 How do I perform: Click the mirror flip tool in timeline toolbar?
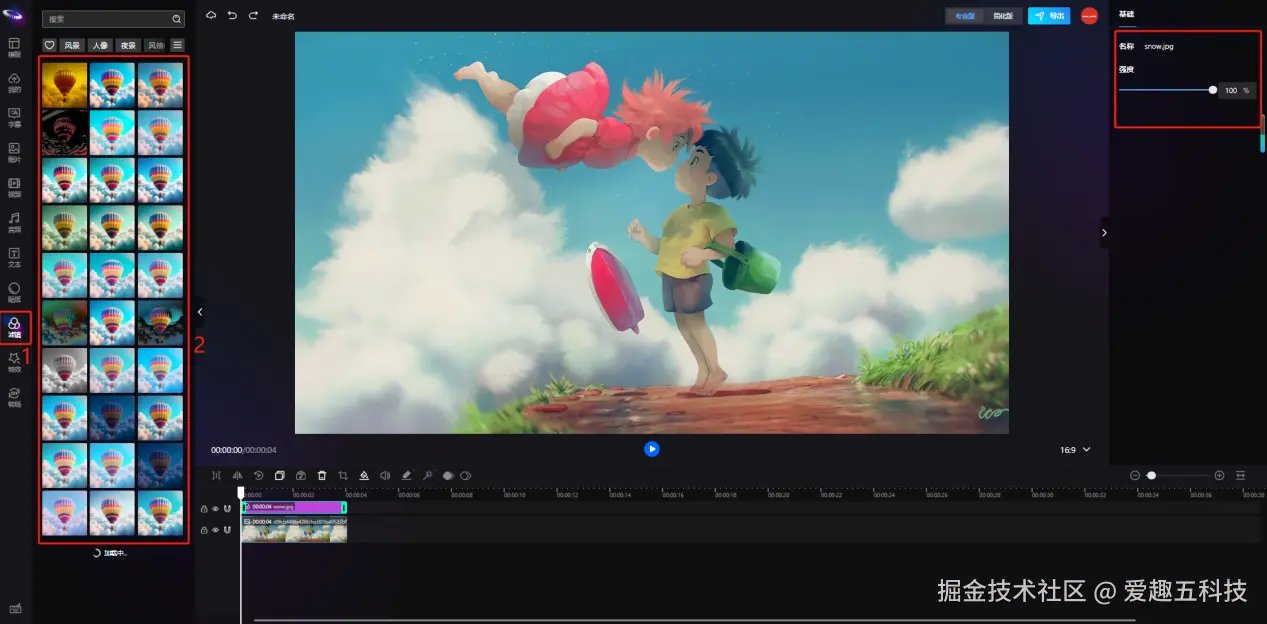(238, 476)
